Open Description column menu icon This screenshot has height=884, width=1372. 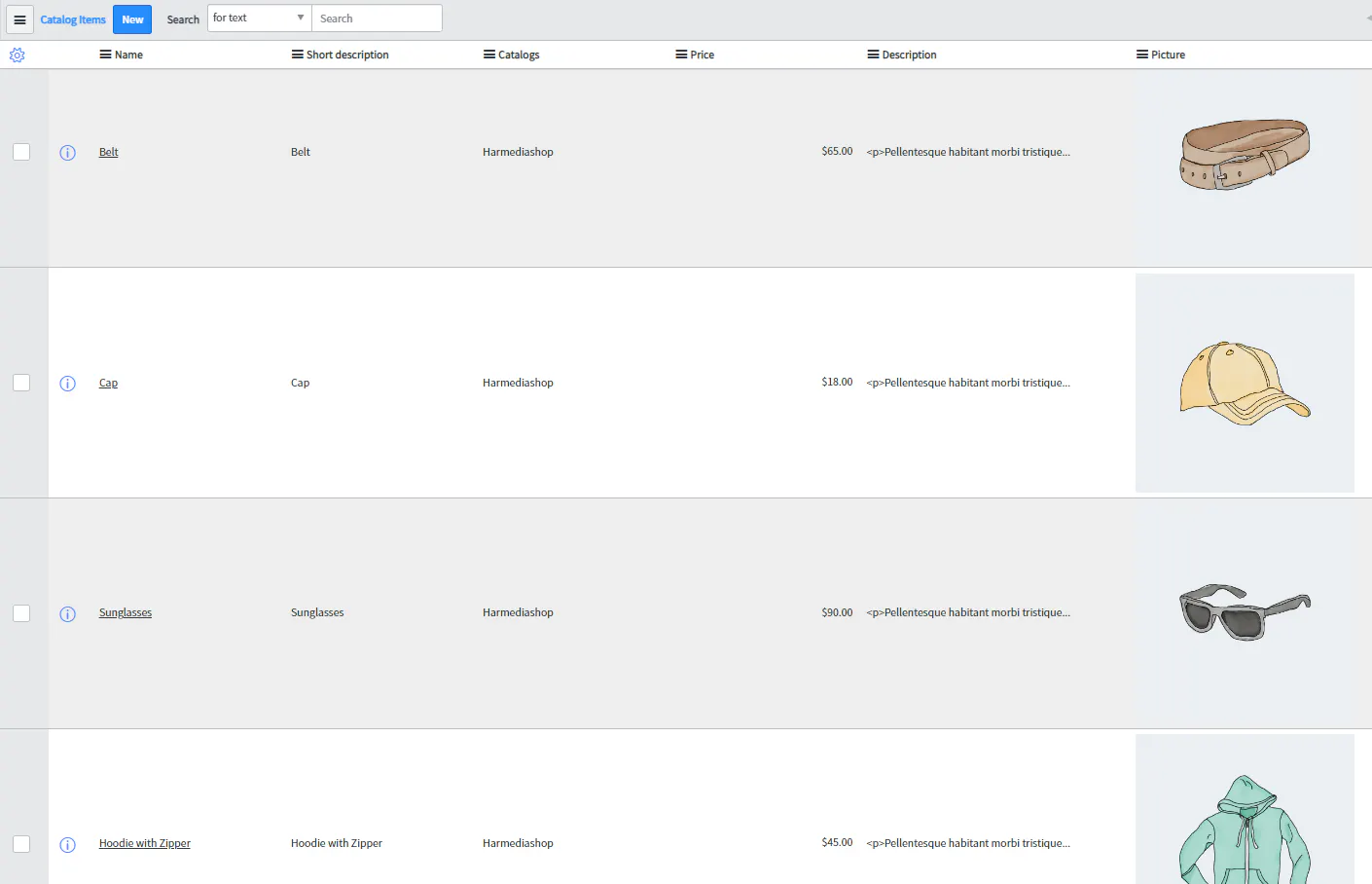(x=873, y=55)
